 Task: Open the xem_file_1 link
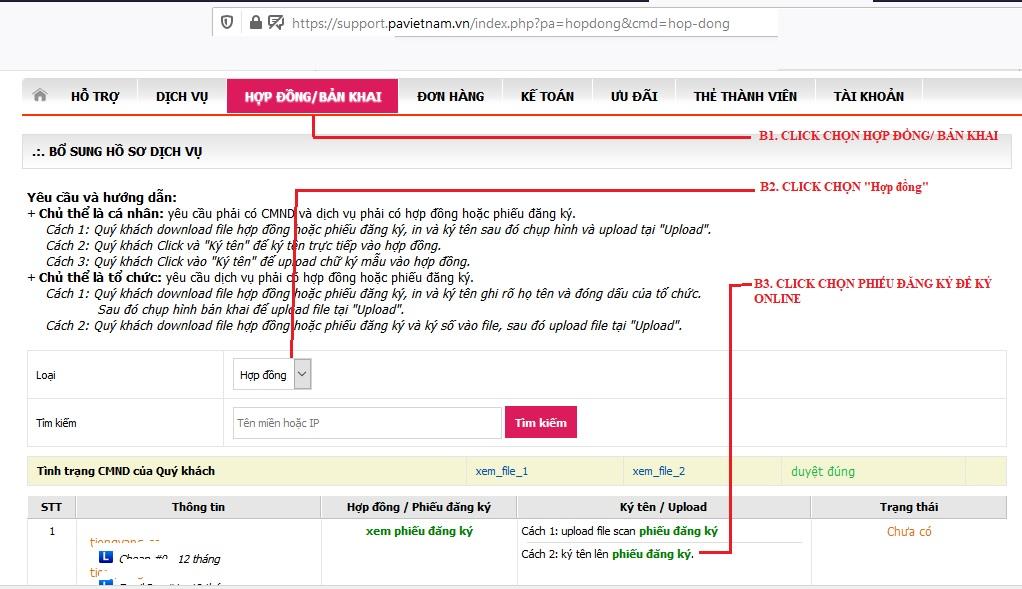pyautogui.click(x=501, y=471)
